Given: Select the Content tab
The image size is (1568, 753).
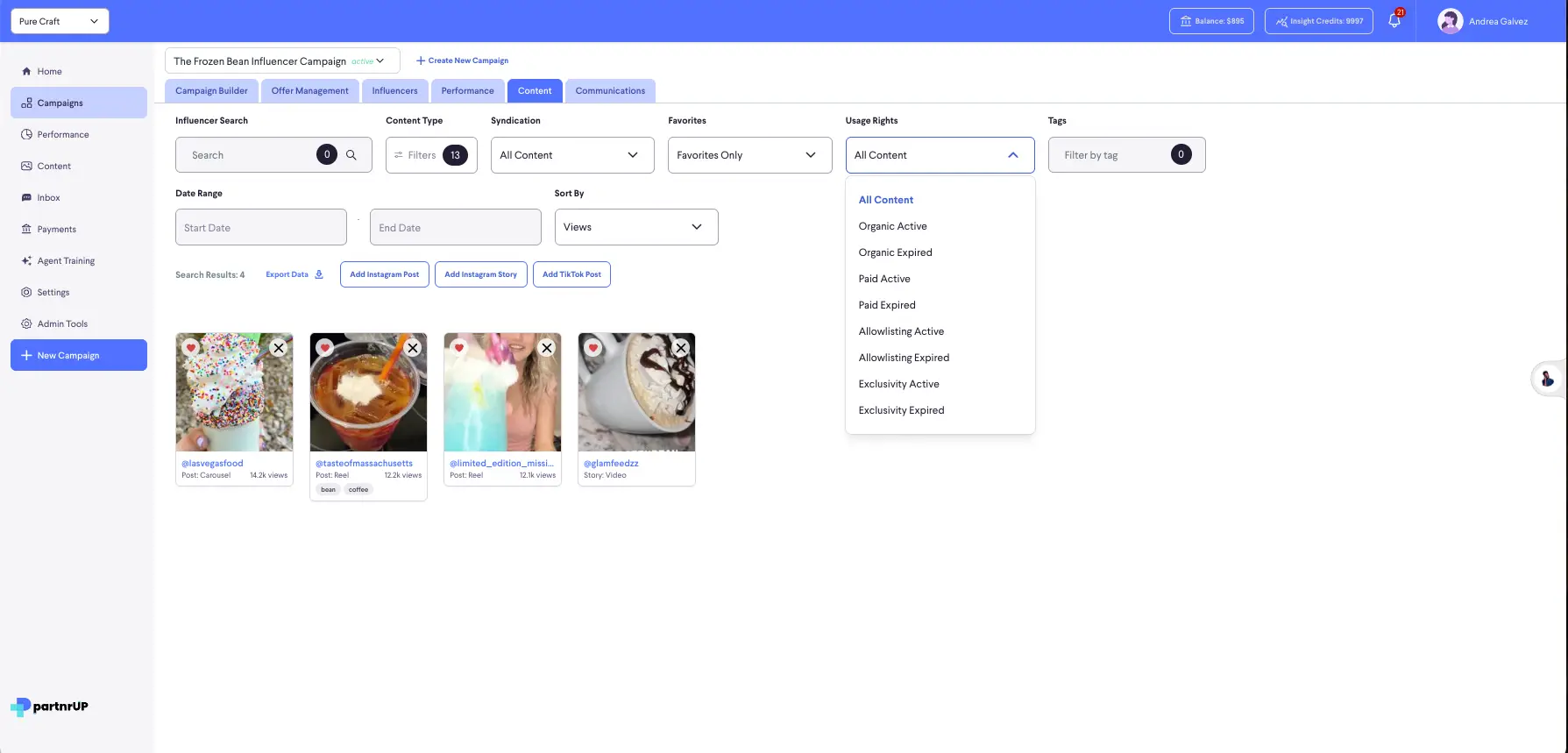Looking at the screenshot, I should (x=535, y=90).
